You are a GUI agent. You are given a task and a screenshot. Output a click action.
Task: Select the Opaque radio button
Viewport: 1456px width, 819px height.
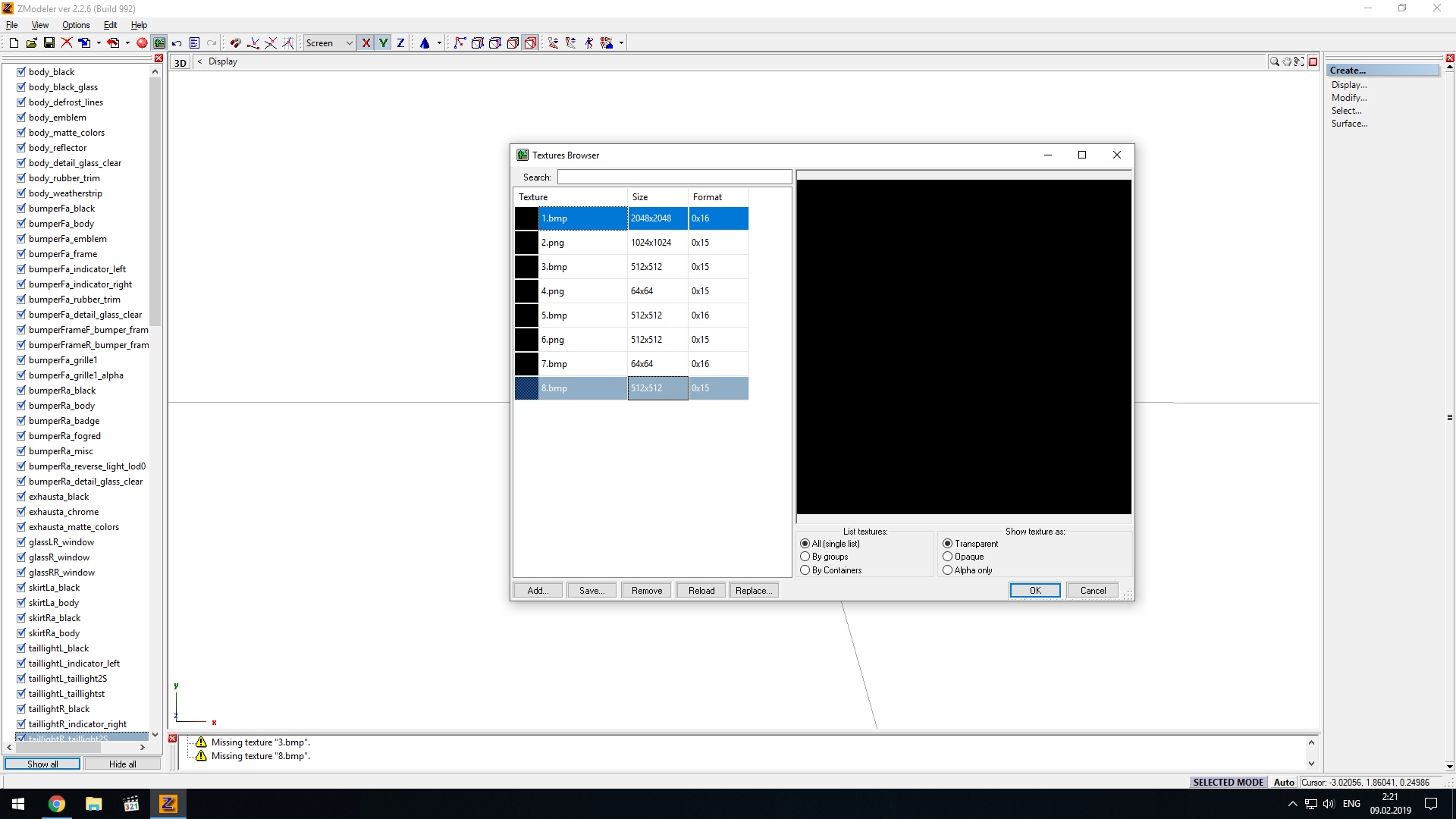(947, 557)
